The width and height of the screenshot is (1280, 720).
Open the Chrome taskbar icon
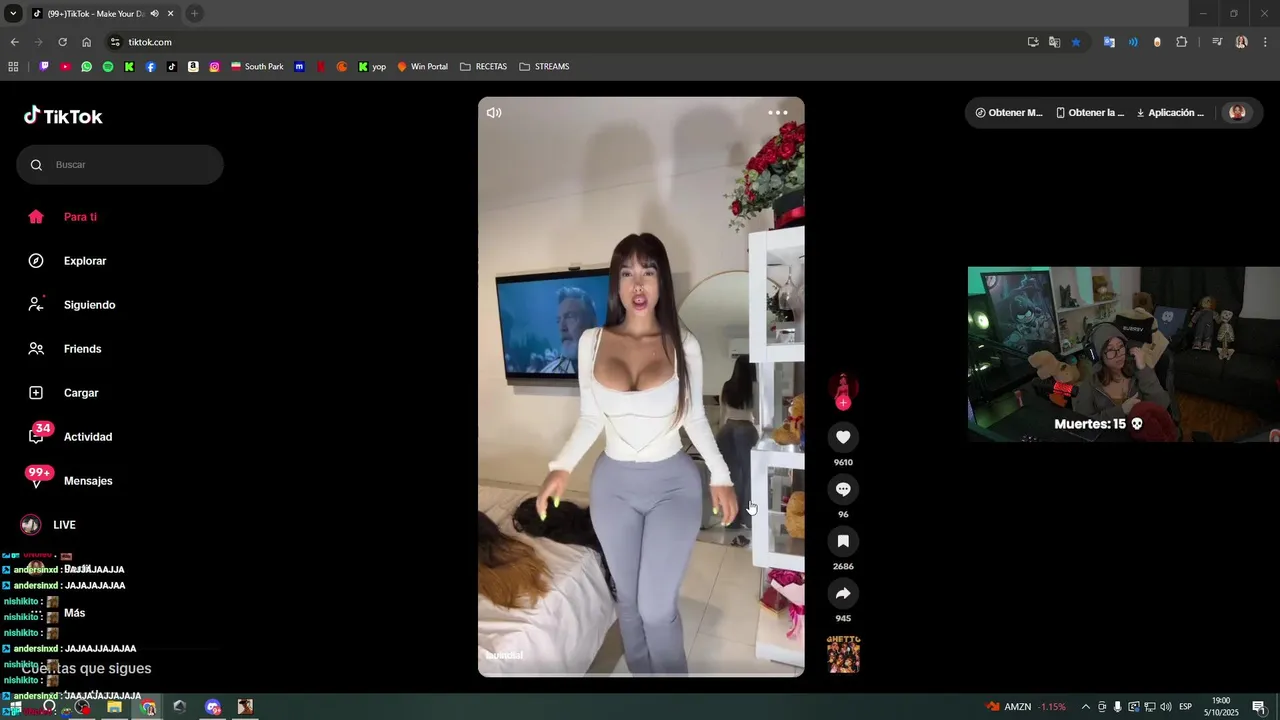[x=148, y=707]
